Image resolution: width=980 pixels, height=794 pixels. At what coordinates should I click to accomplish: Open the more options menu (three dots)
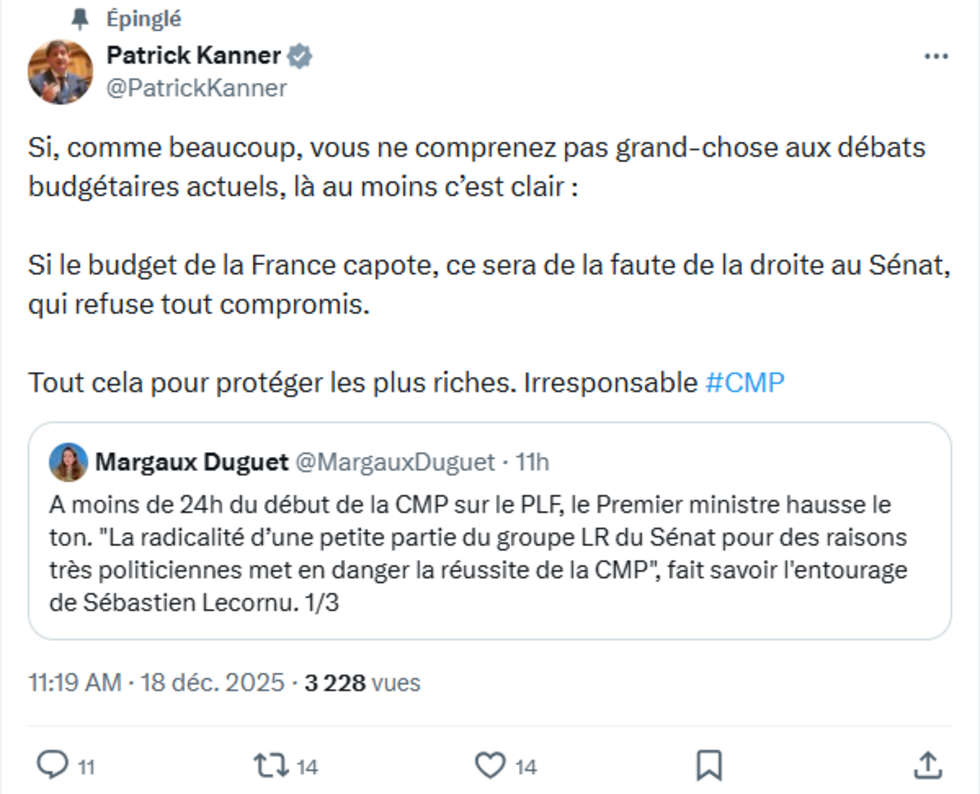(938, 55)
